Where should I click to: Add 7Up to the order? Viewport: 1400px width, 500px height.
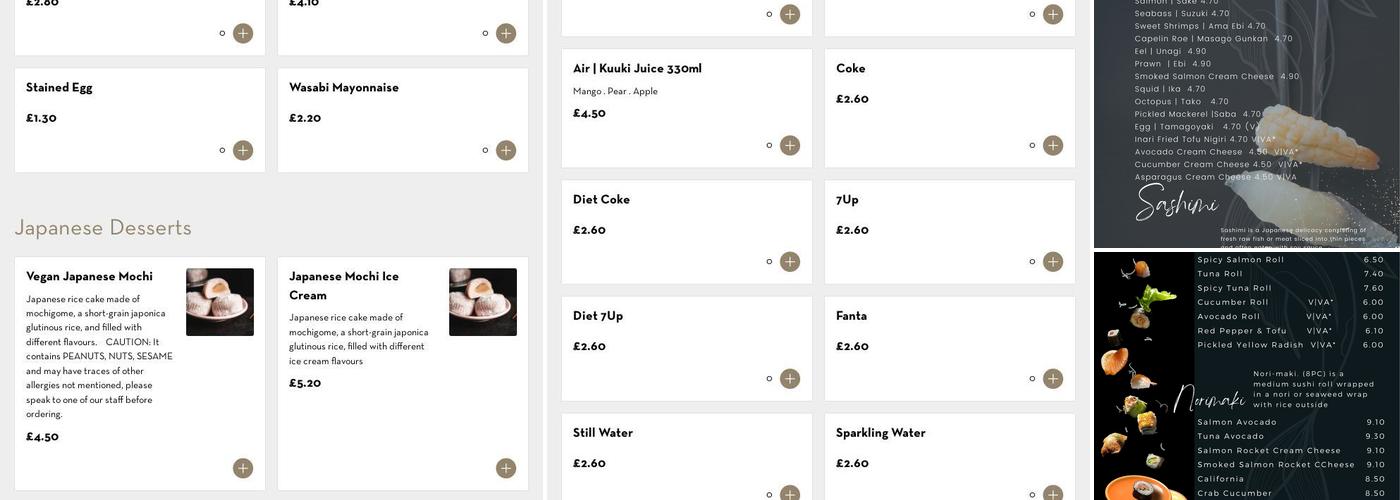click(1053, 262)
